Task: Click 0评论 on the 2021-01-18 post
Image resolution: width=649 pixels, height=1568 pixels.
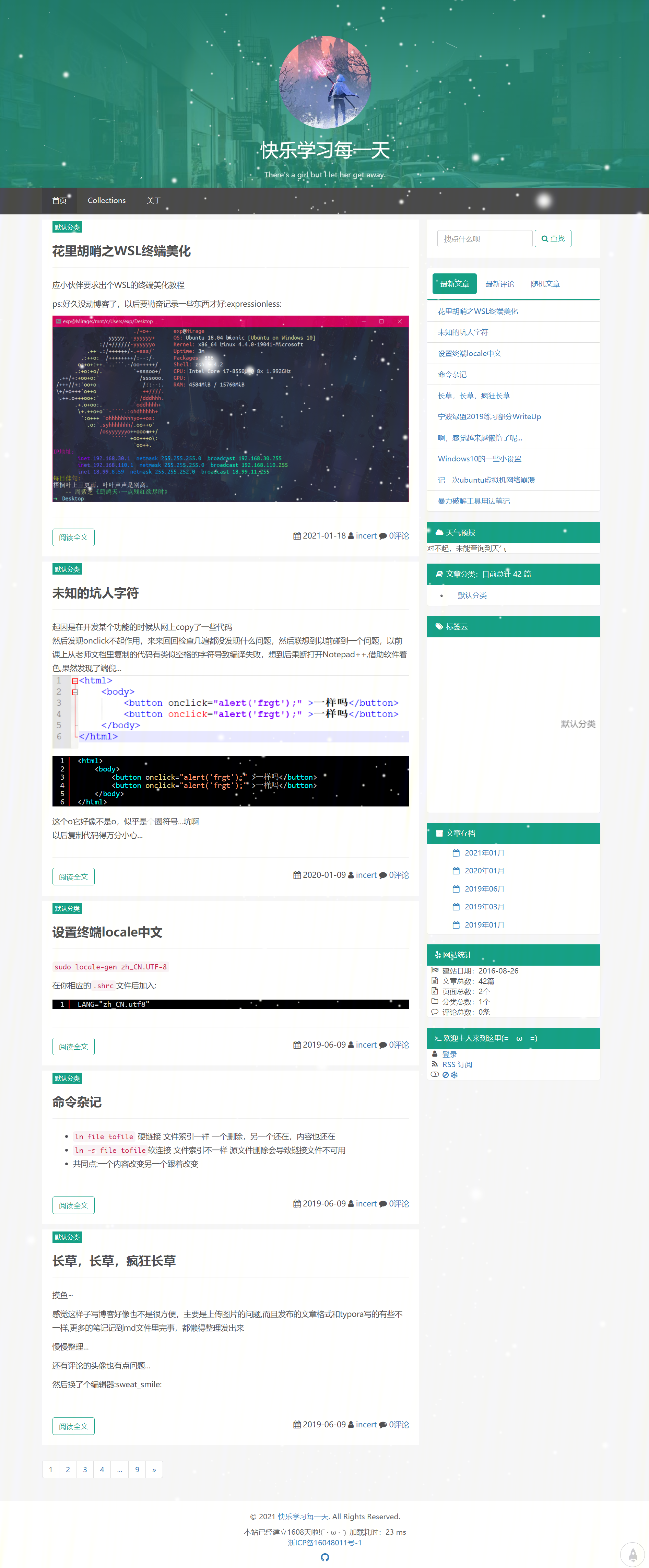Action: (x=399, y=536)
